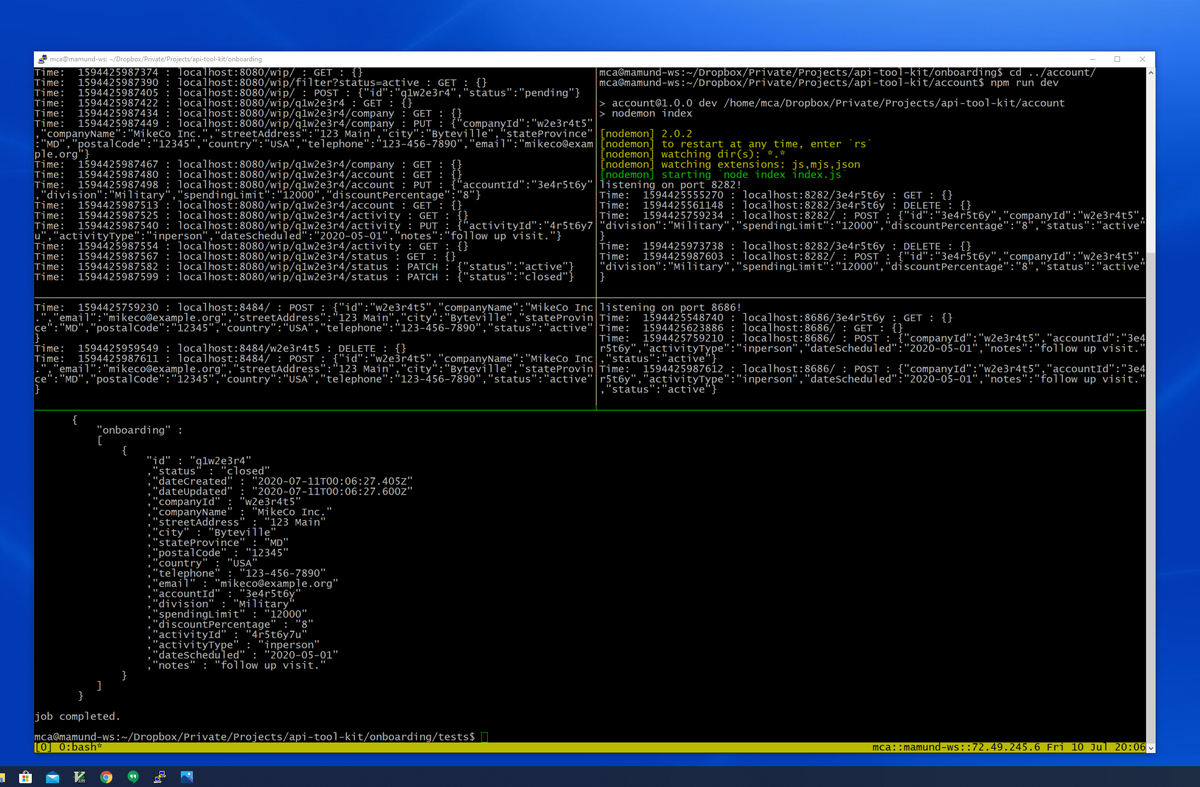Click the "filter?status=active : GET" log line

coord(260,82)
